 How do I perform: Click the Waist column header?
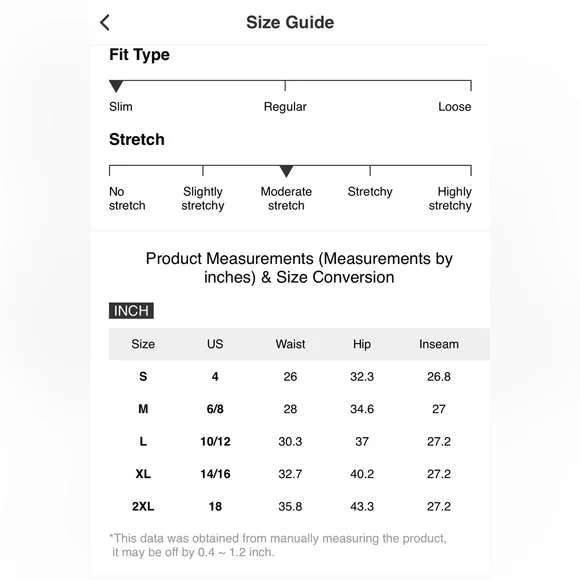[x=290, y=344]
